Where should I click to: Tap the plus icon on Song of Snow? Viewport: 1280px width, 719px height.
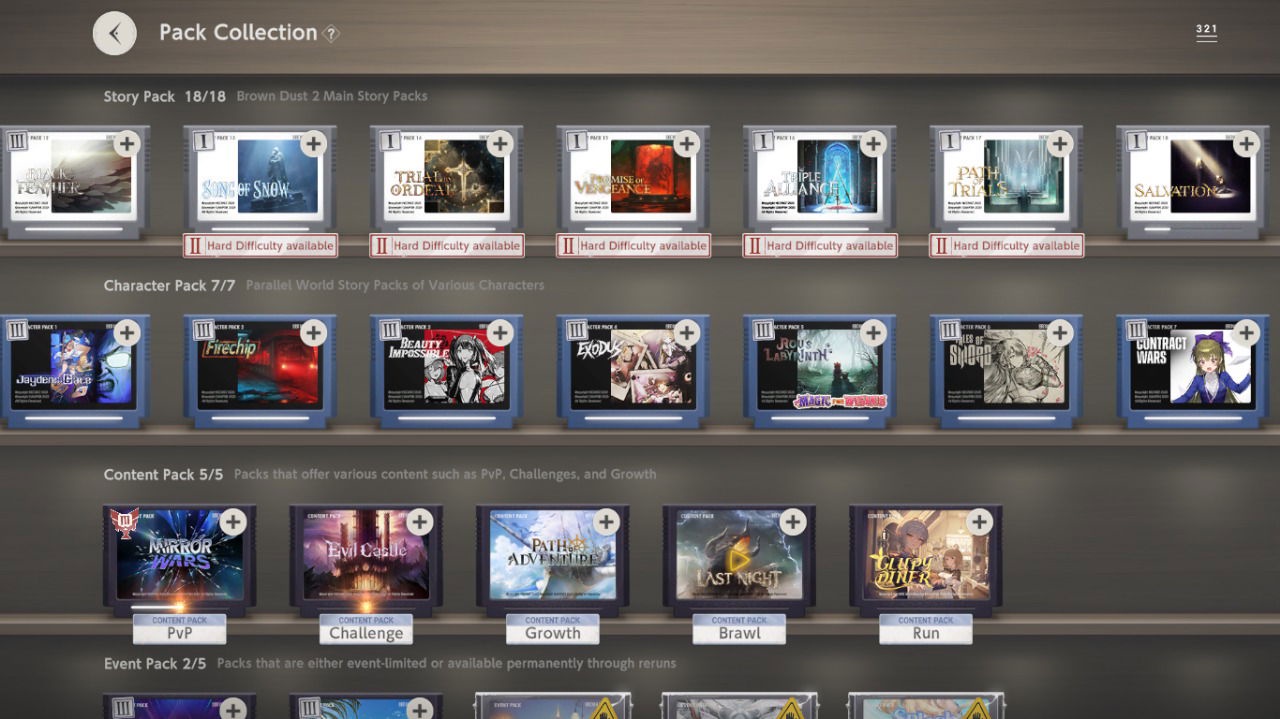[x=314, y=143]
